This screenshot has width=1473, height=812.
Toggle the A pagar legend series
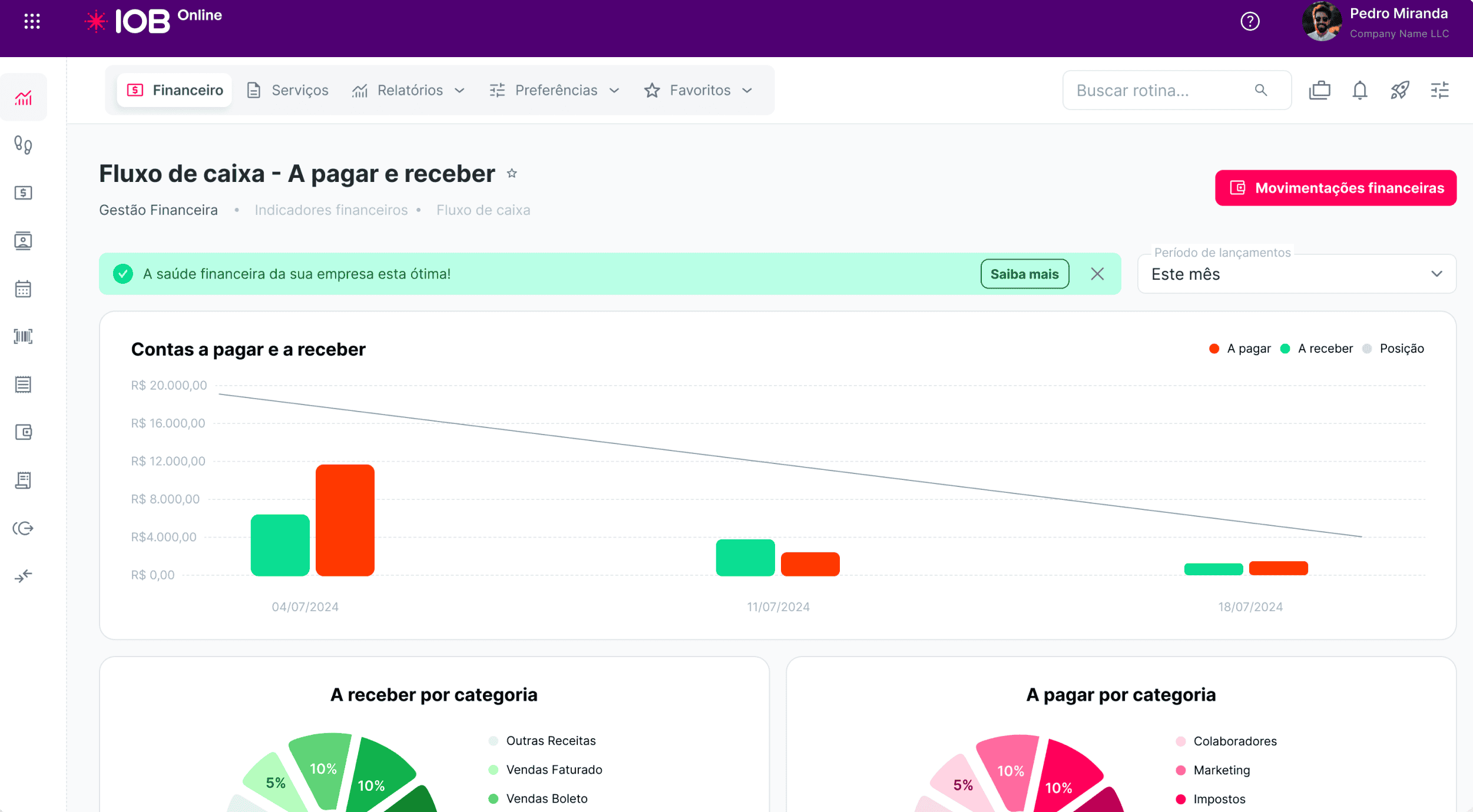(x=1239, y=349)
